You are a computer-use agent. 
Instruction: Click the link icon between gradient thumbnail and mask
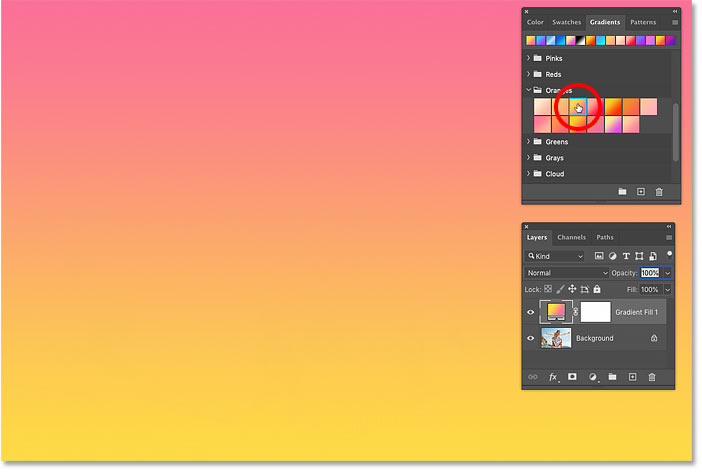tap(576, 312)
